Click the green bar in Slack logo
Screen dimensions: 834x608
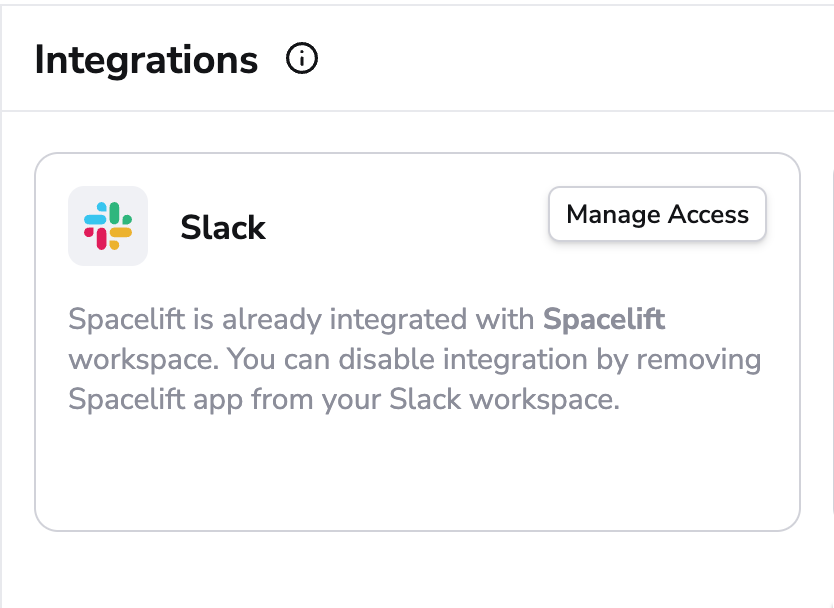click(114, 213)
